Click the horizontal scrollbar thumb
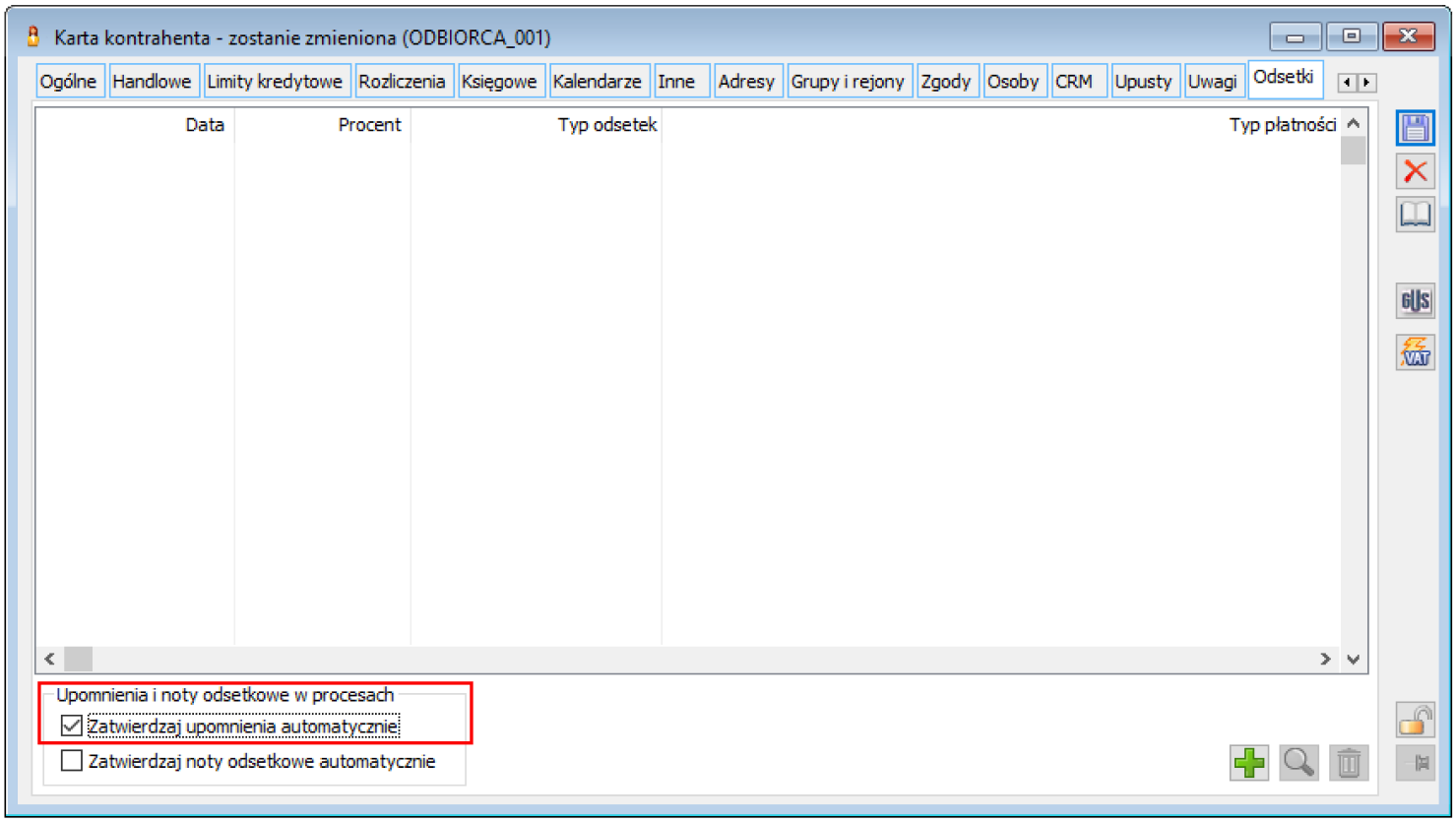The height and width of the screenshot is (822, 1456). coord(78,659)
